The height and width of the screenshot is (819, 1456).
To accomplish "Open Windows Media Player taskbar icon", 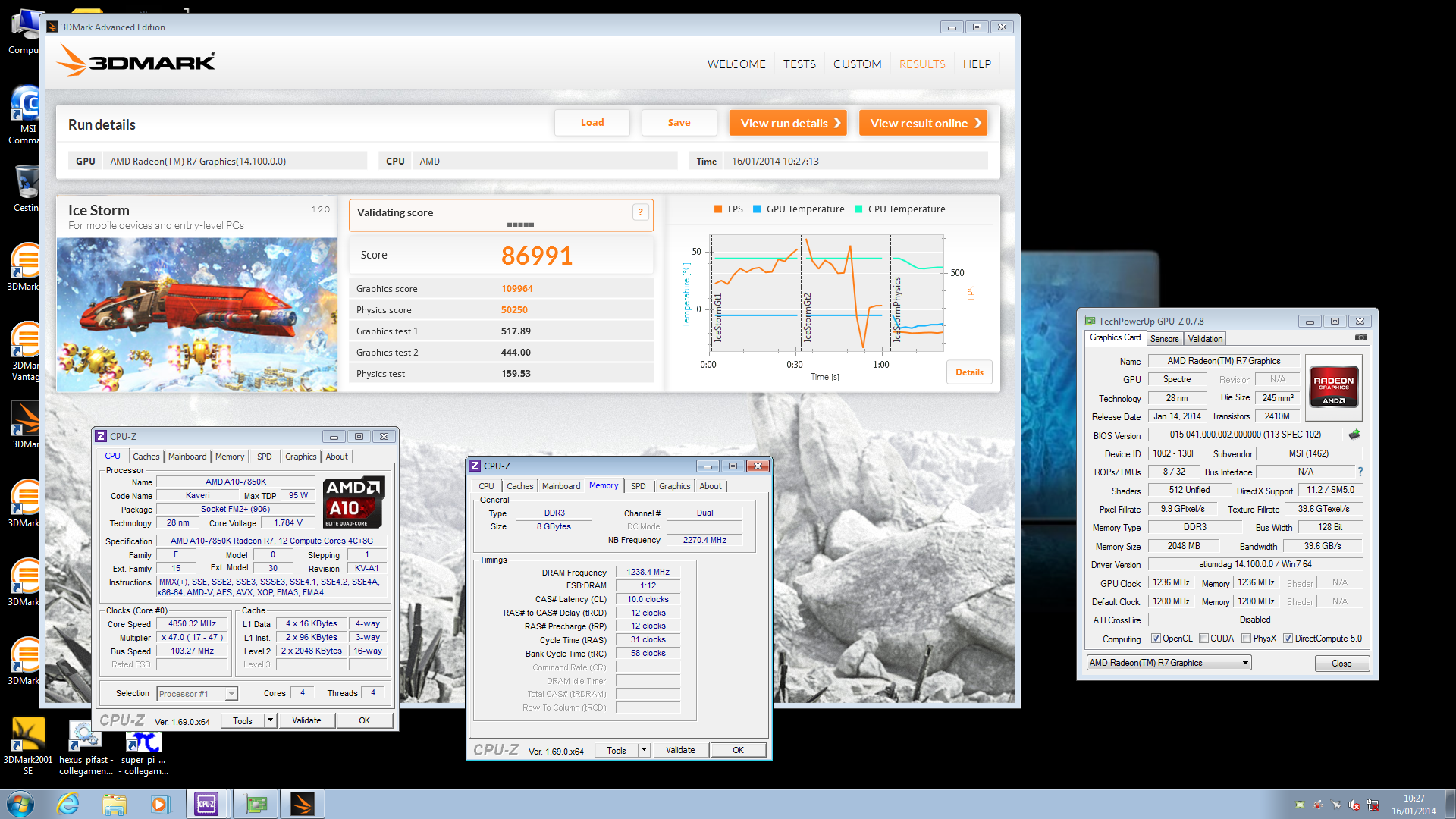I will tap(160, 804).
